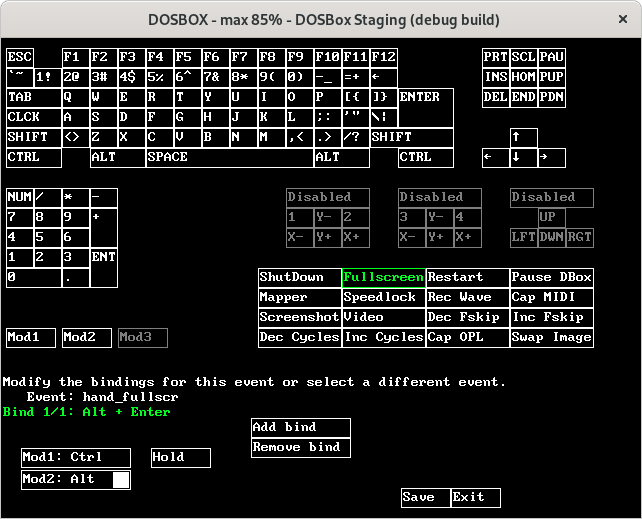Click the Inc Fskip handler

tap(552, 318)
